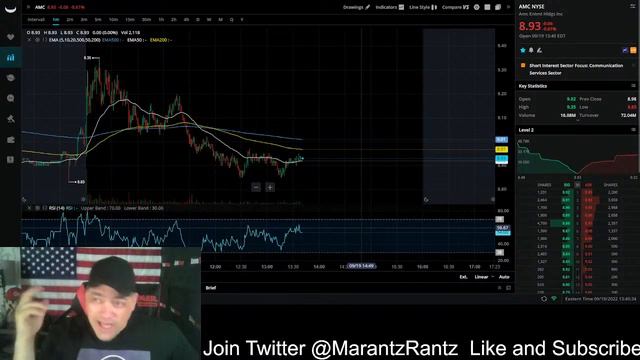Viewport: 640px width, 360px height.
Task: Click the refresh icon in status bar
Action: 544,299
